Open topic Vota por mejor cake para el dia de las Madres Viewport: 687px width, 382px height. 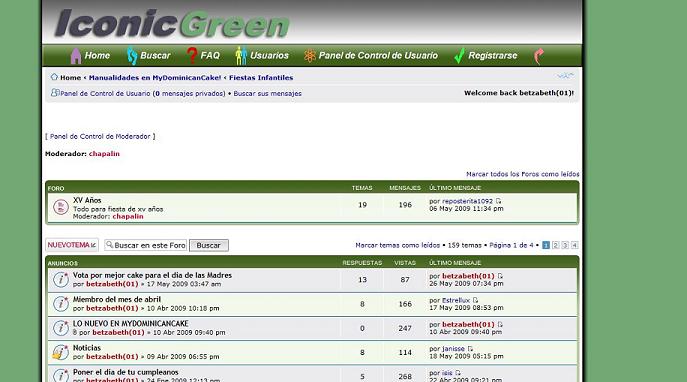(x=152, y=275)
